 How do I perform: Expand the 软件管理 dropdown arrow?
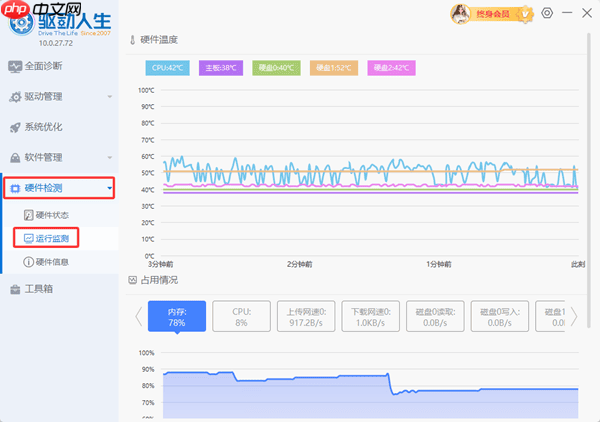coord(110,157)
